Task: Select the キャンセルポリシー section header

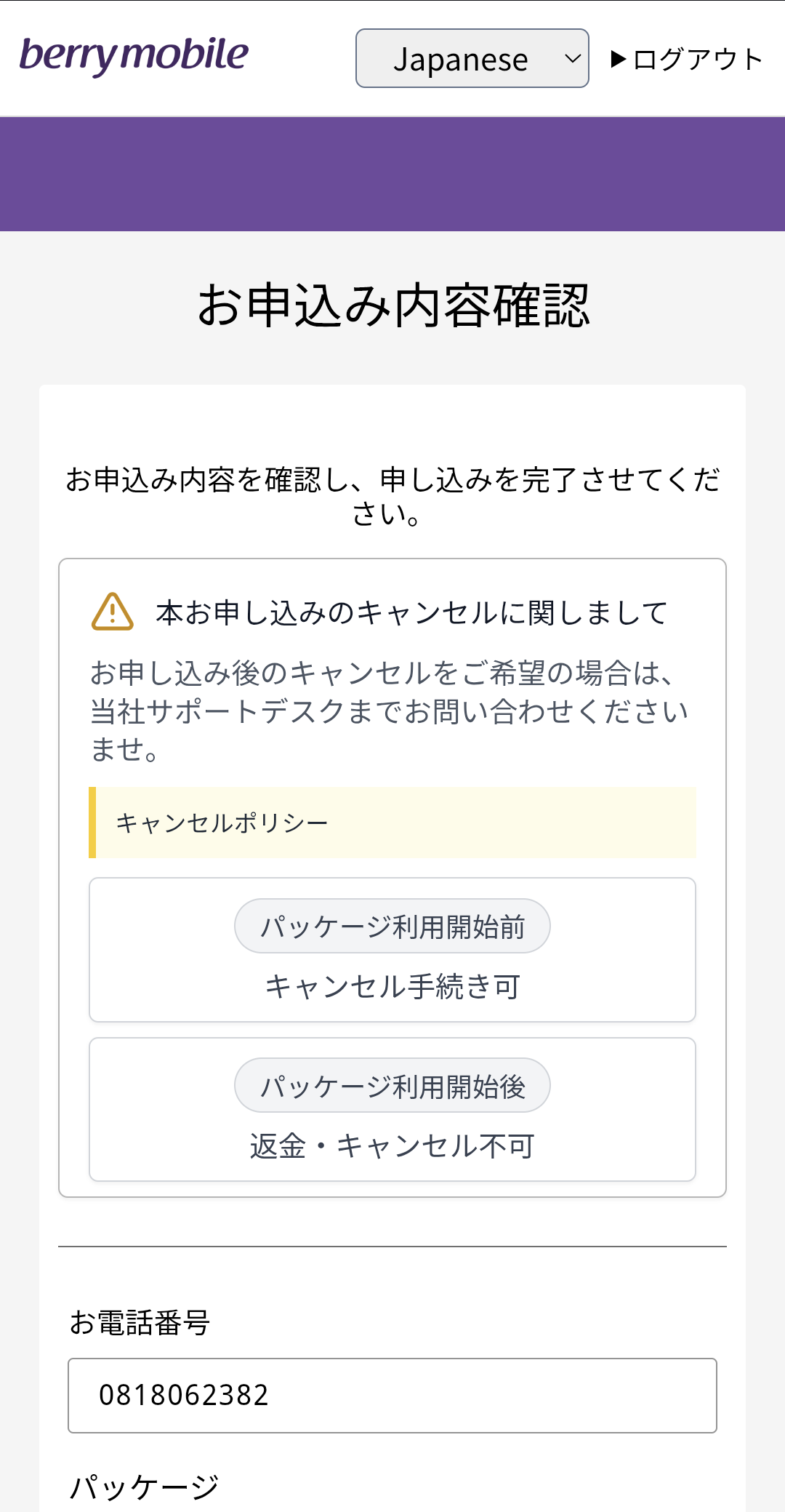Action: pos(222,823)
